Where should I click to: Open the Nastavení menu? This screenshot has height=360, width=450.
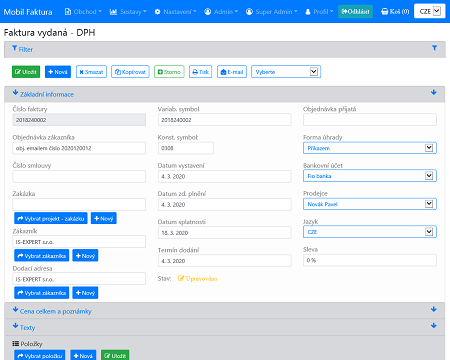point(175,12)
